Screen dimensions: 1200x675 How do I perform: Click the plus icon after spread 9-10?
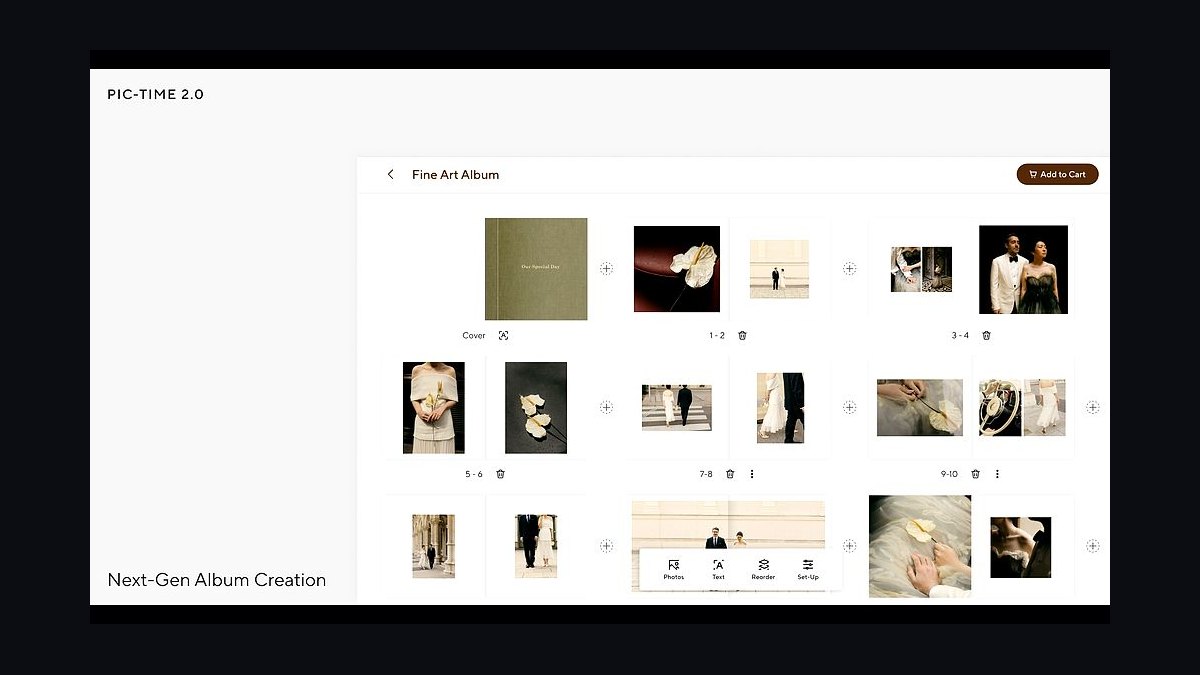click(1092, 407)
